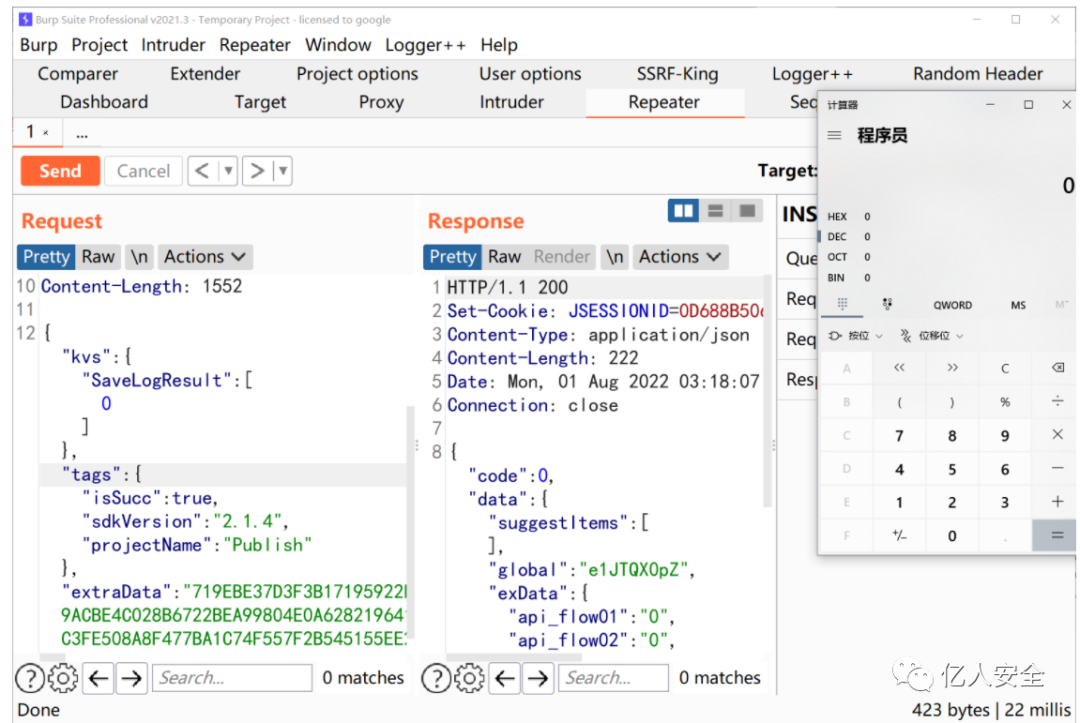
Task: Switch to top-bottom split layout icon
Action: pyautogui.click(x=716, y=211)
